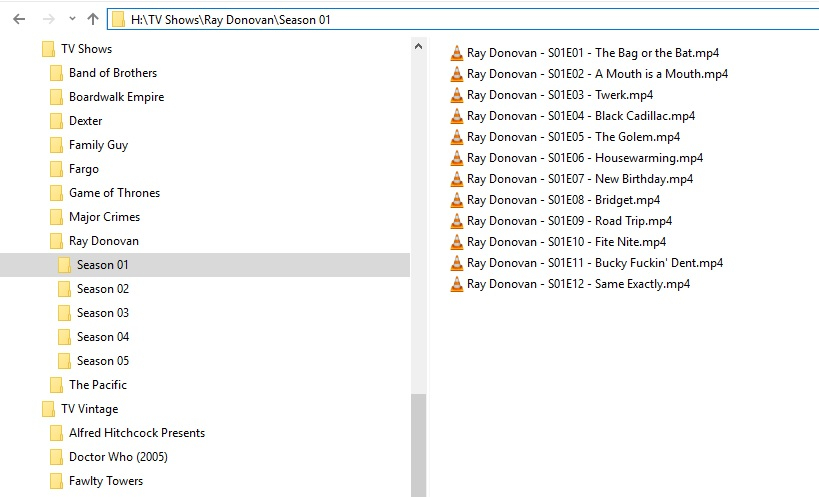The image size is (819, 497).
Task: Open the Fargo folder
Action: coord(84,169)
